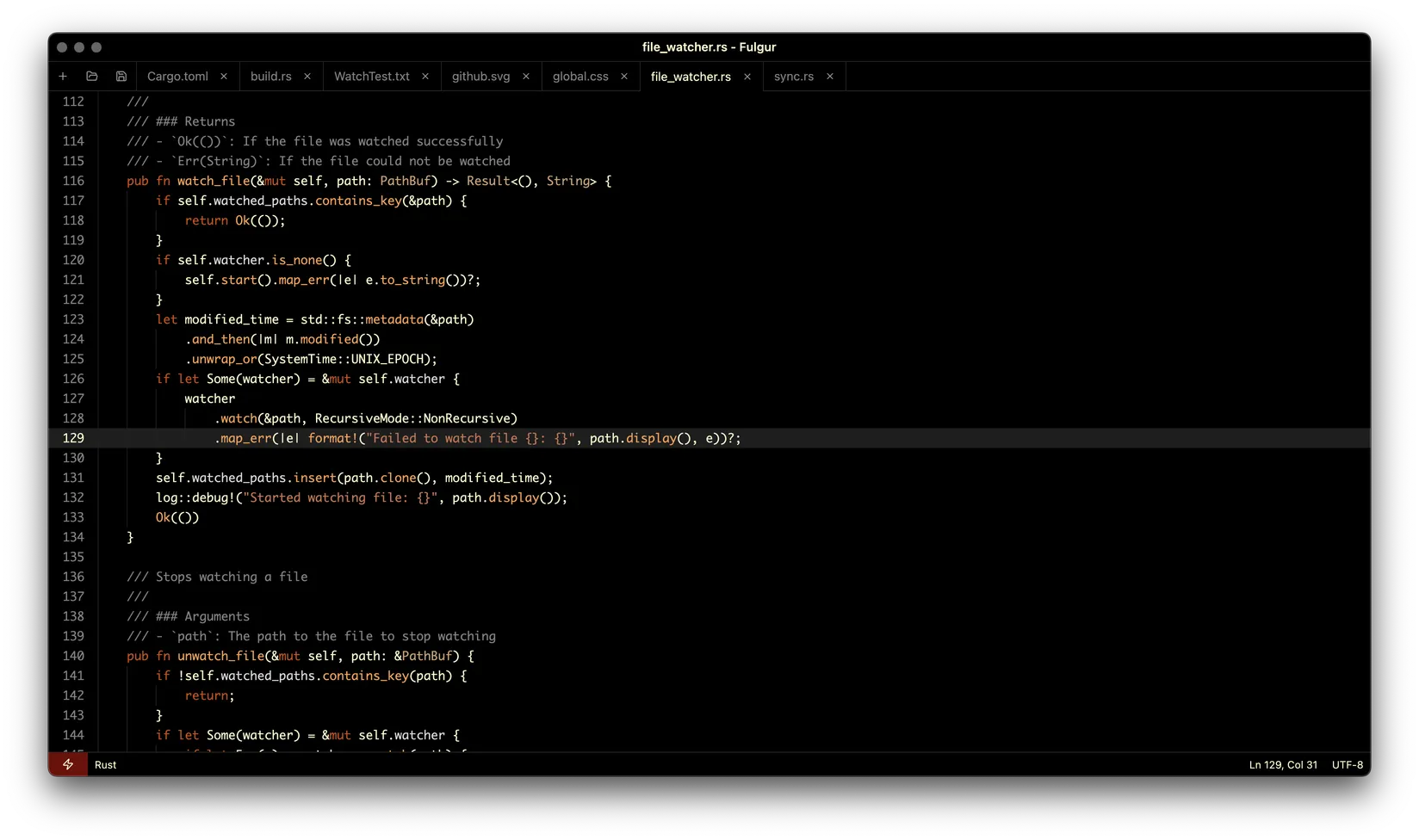This screenshot has width=1419, height=840.
Task: Place cursor on the unwatch_file function name
Action: click(x=220, y=656)
